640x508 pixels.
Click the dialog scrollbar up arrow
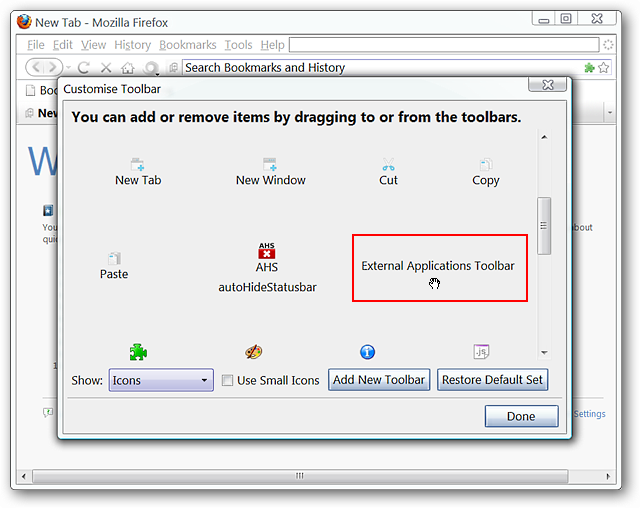(544, 137)
